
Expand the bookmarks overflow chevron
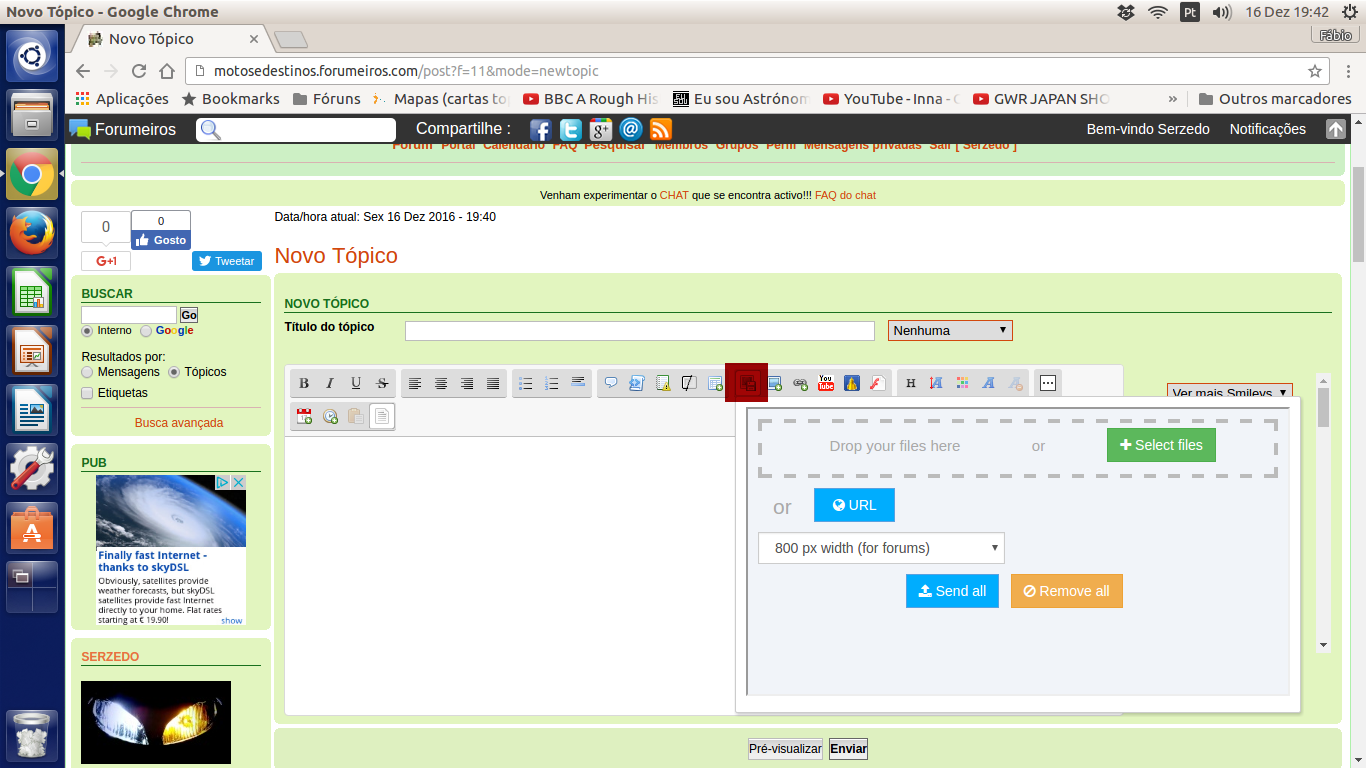point(1172,99)
